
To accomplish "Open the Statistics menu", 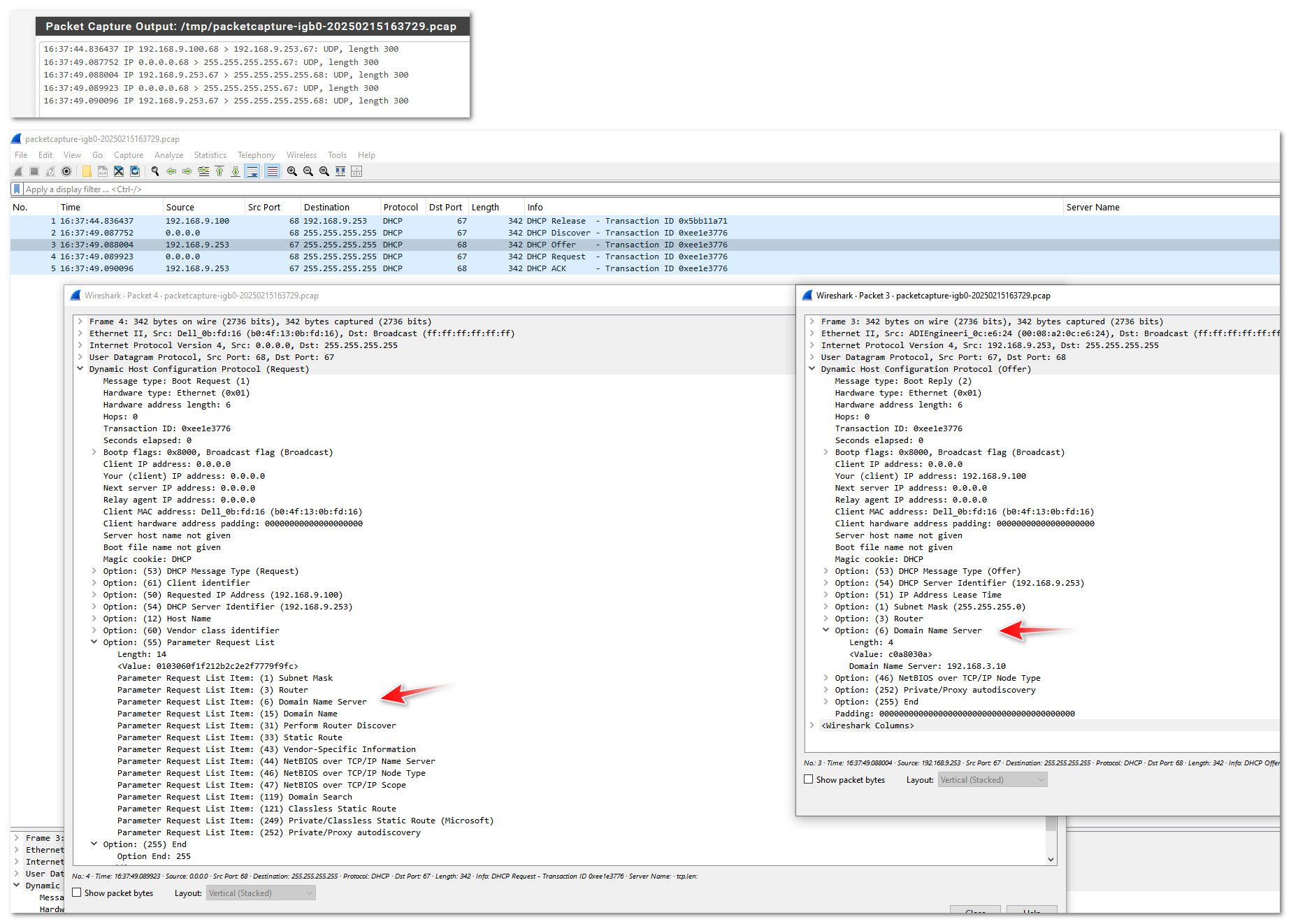I will (210, 155).
